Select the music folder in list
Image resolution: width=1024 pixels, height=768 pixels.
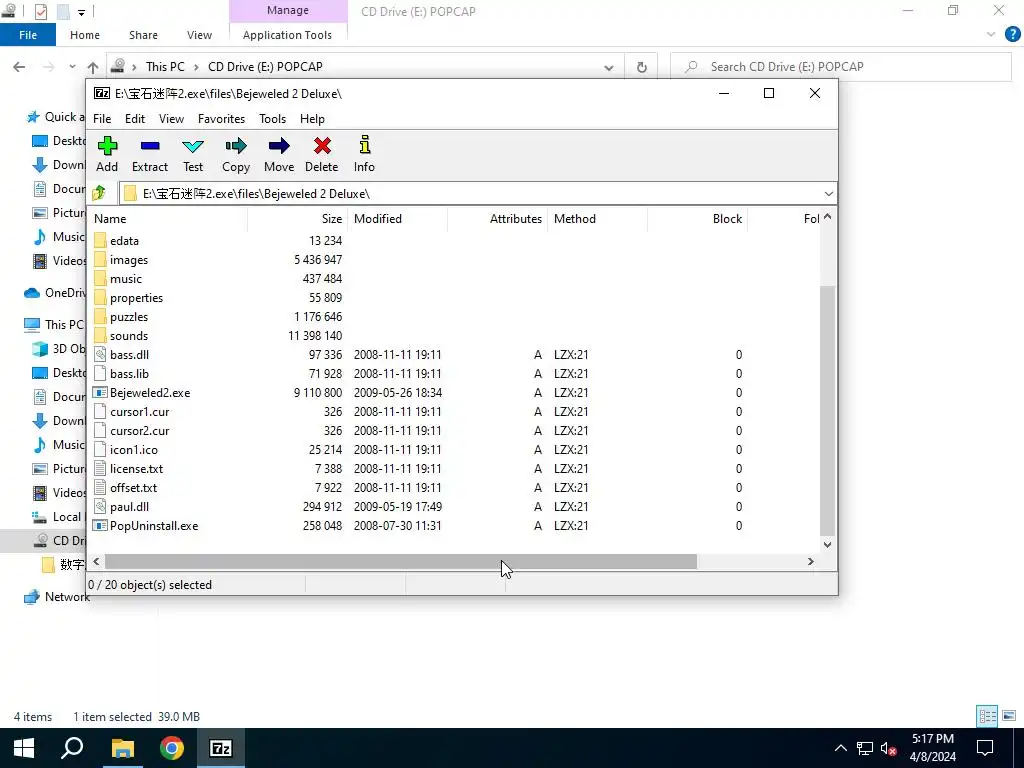click(x=125, y=279)
